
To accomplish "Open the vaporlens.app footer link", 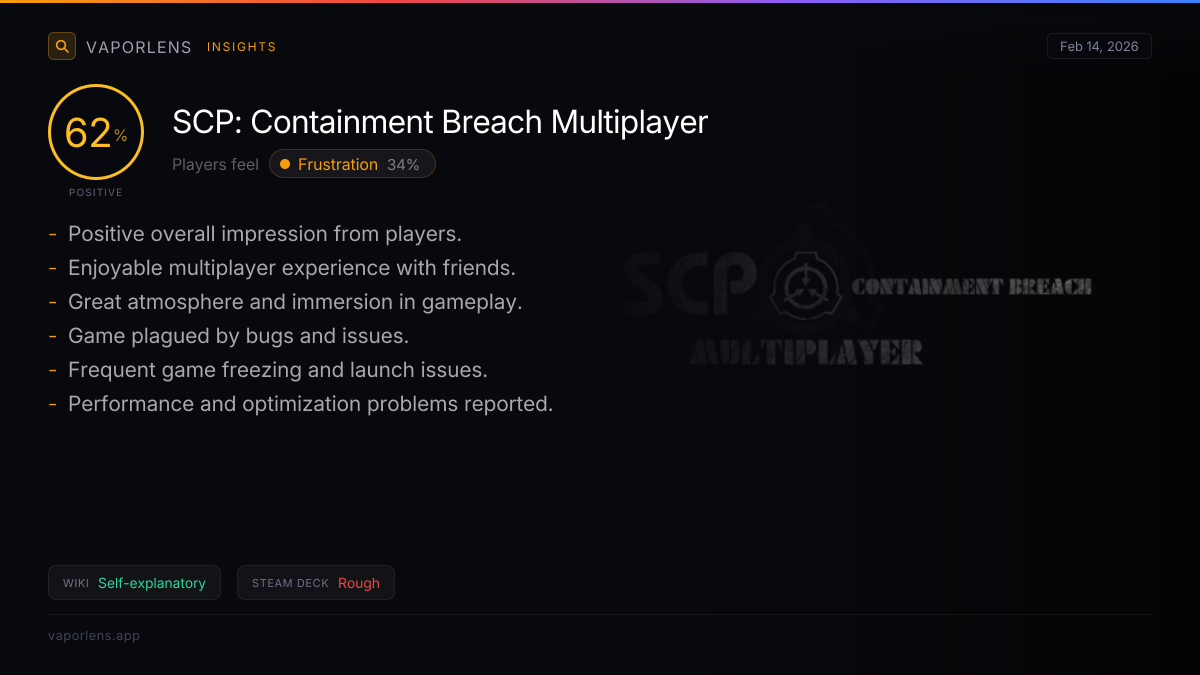I will click(94, 636).
